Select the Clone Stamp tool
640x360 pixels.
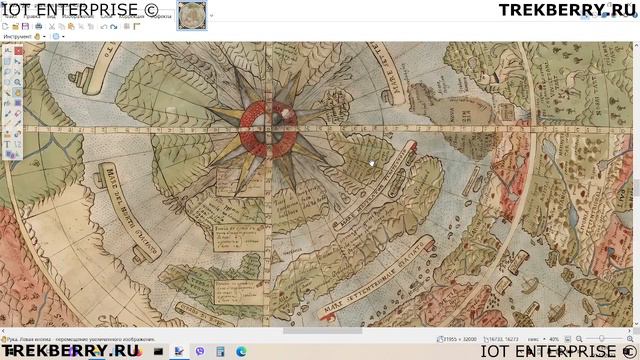[x=7, y=134]
